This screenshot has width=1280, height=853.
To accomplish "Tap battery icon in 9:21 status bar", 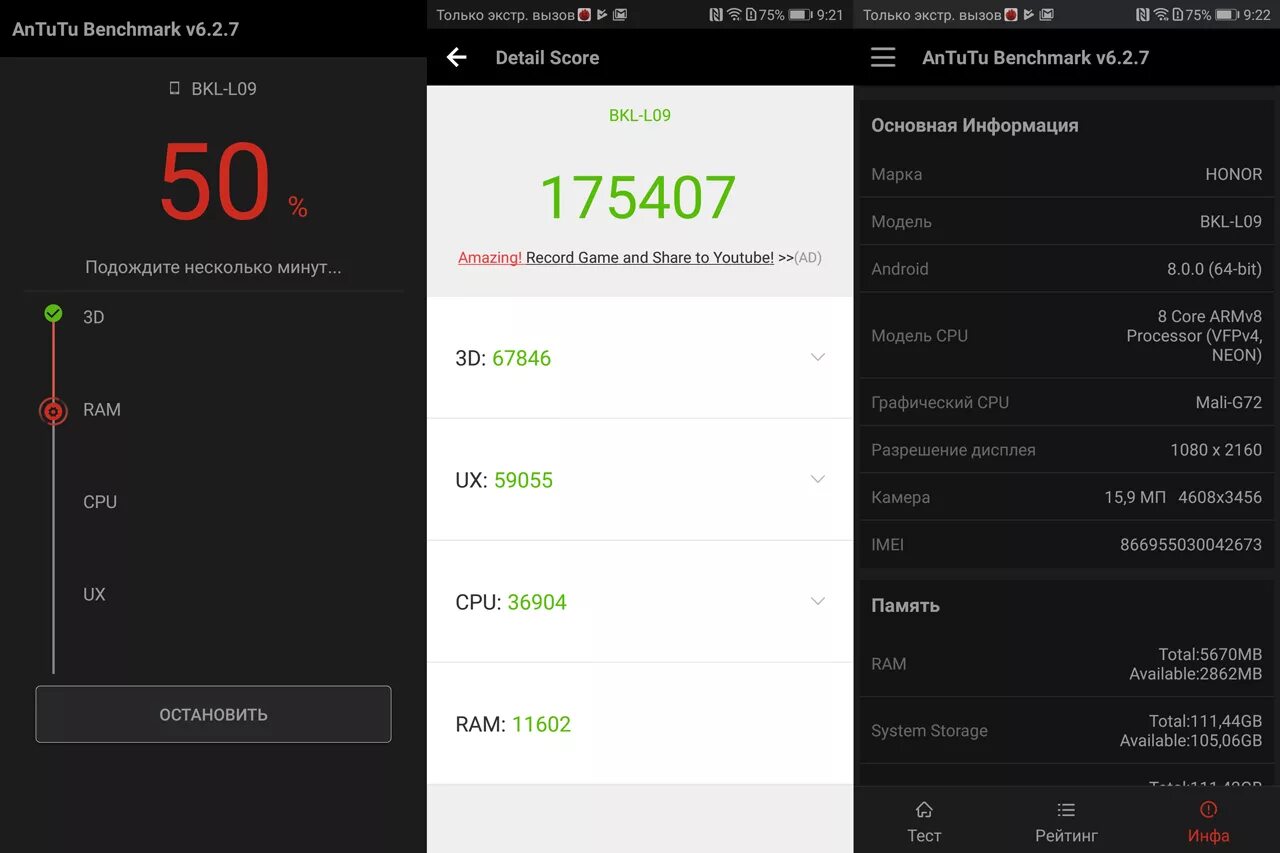I will [799, 15].
